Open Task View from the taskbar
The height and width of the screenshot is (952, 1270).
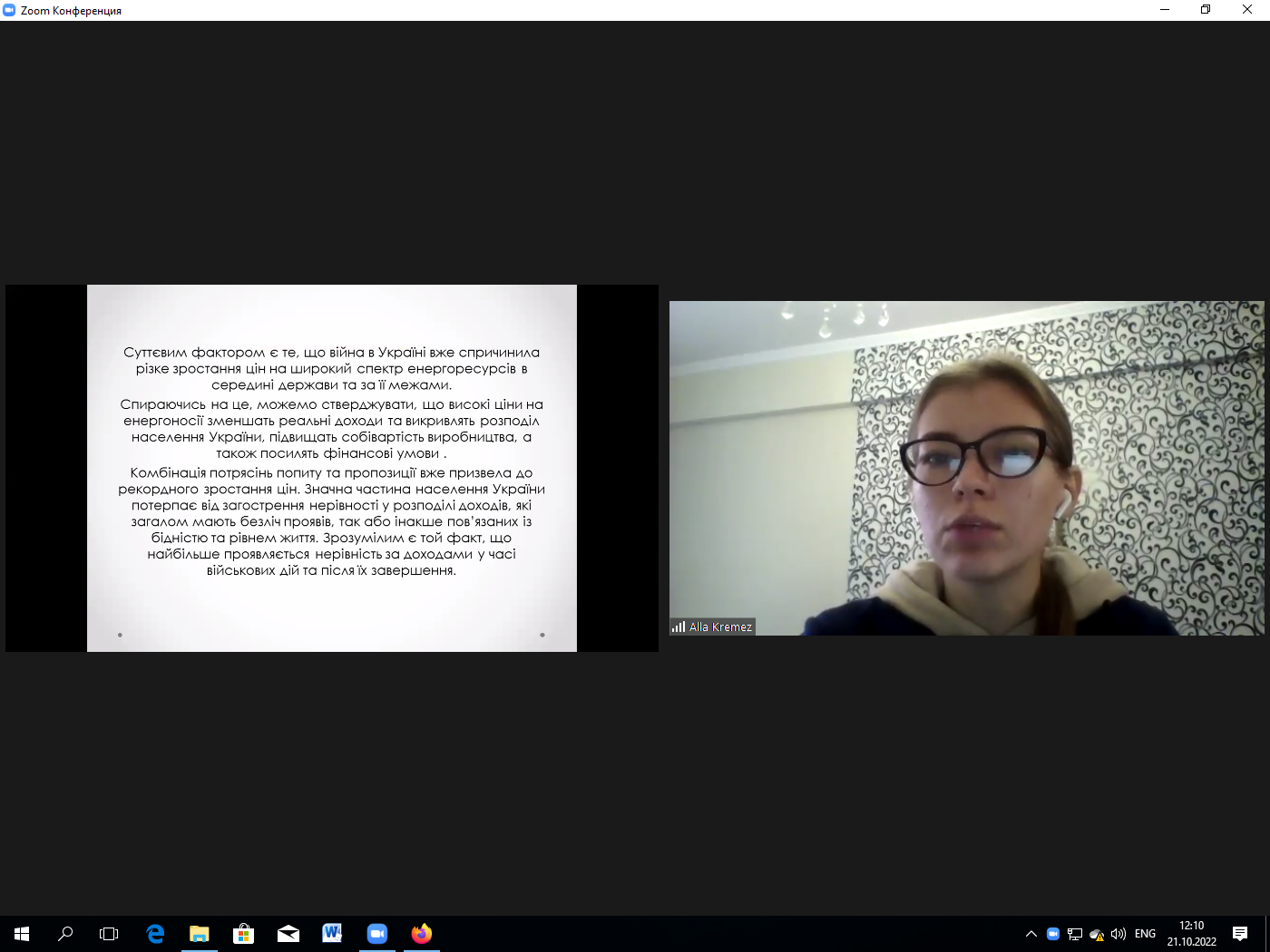109,934
